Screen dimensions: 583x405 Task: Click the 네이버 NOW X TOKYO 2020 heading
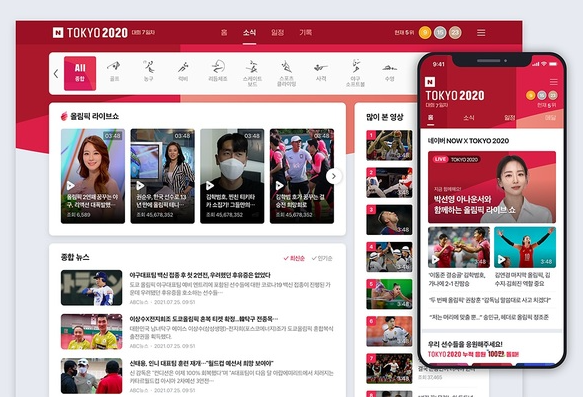468,141
